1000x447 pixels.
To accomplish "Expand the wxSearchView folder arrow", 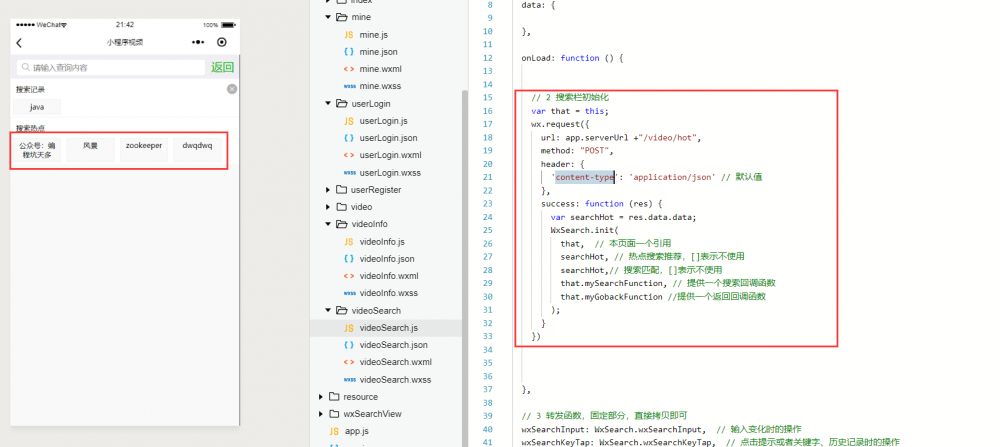I will coord(321,414).
